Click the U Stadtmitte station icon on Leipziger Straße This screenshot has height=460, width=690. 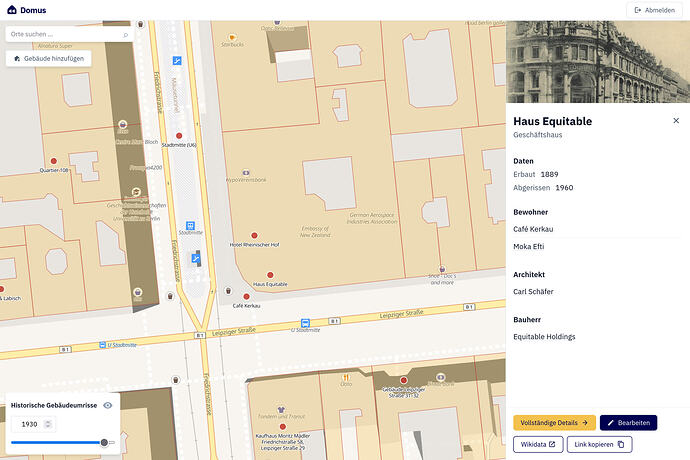305,323
